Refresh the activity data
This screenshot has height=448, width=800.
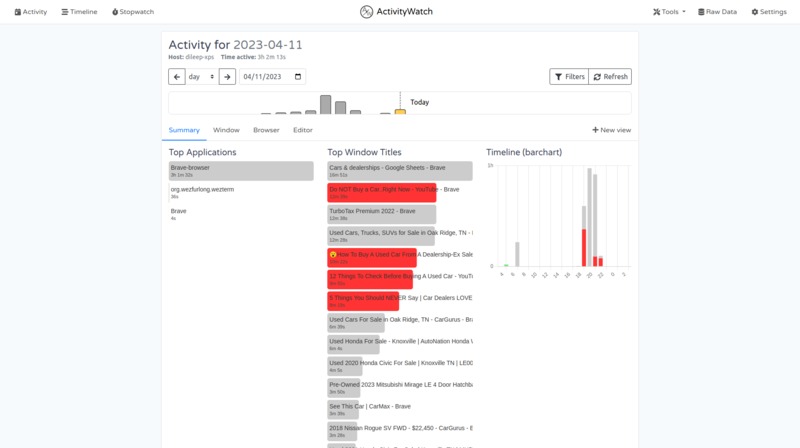(610, 77)
